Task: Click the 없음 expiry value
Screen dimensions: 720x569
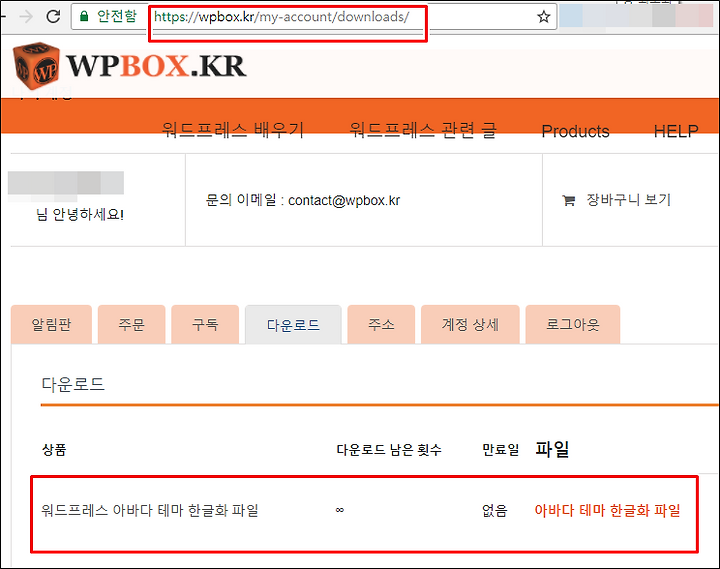Action: coord(495,511)
